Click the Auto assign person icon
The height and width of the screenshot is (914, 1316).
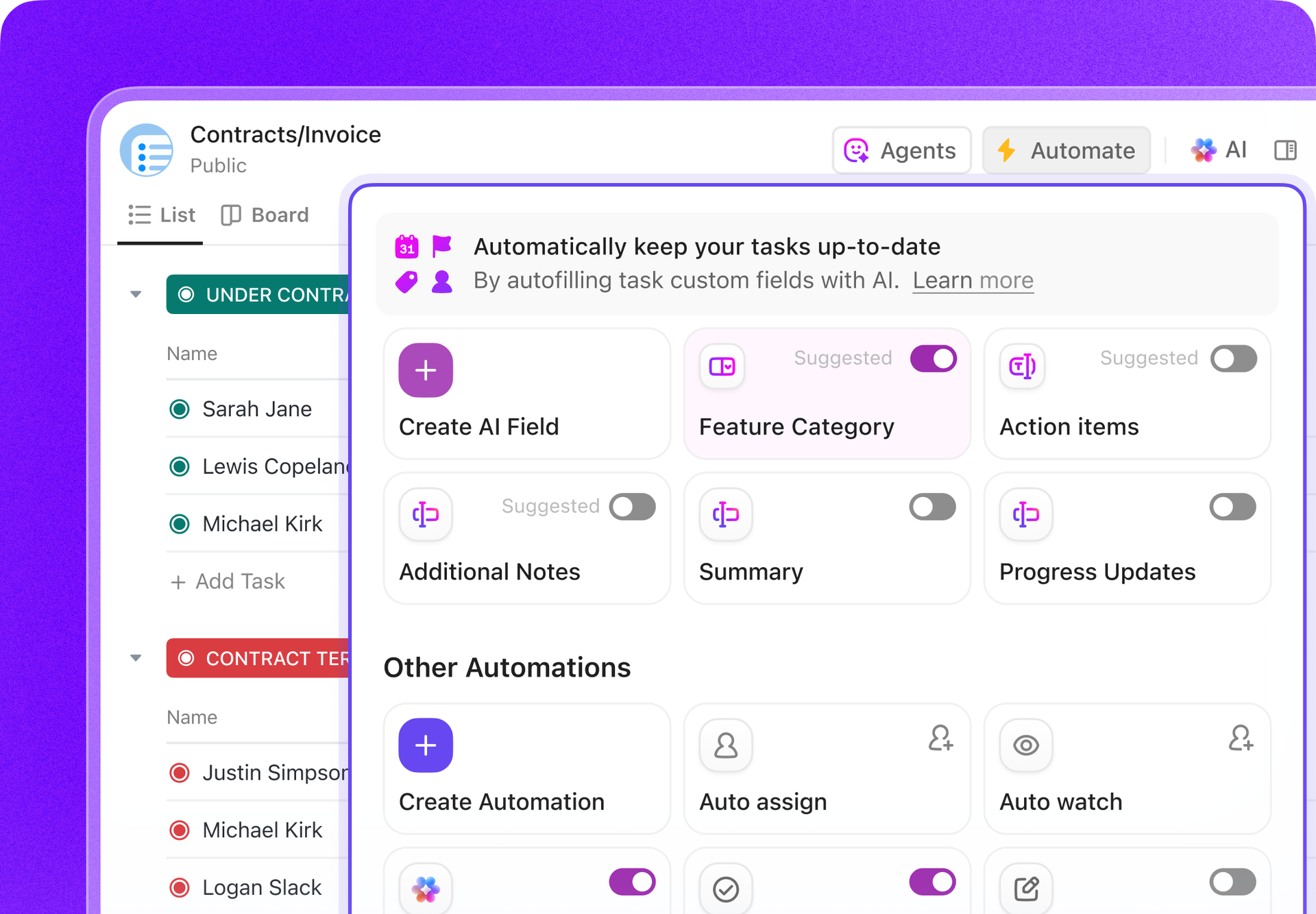click(726, 745)
